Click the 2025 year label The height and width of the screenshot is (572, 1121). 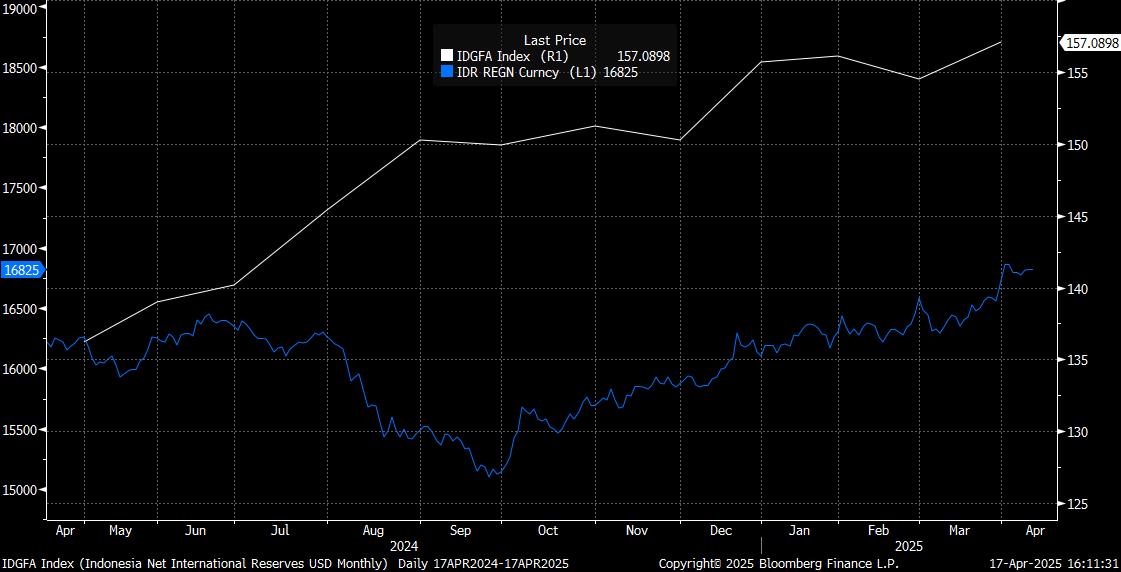pyautogui.click(x=910, y=547)
